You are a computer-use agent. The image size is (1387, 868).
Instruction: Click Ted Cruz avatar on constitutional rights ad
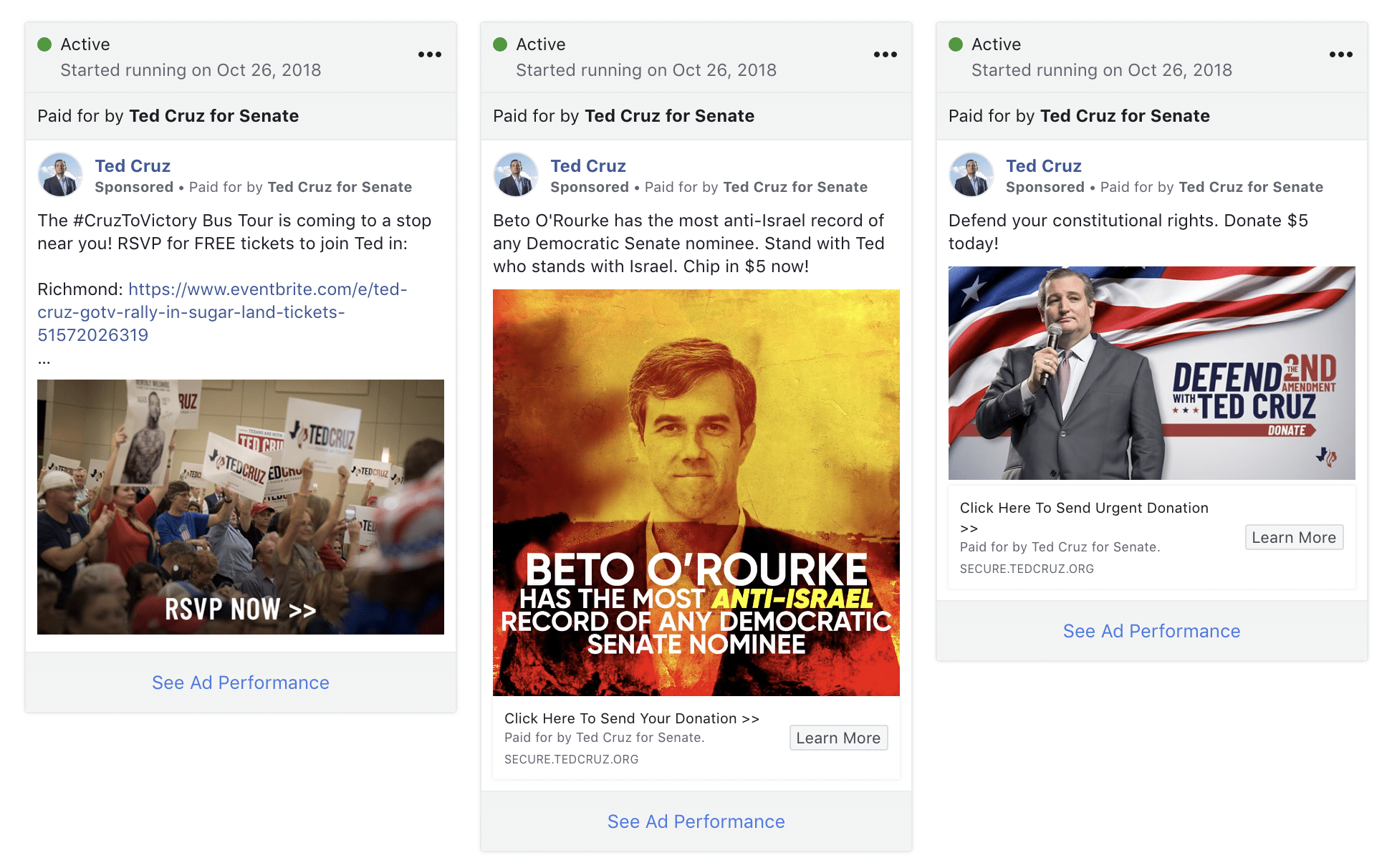coord(971,175)
